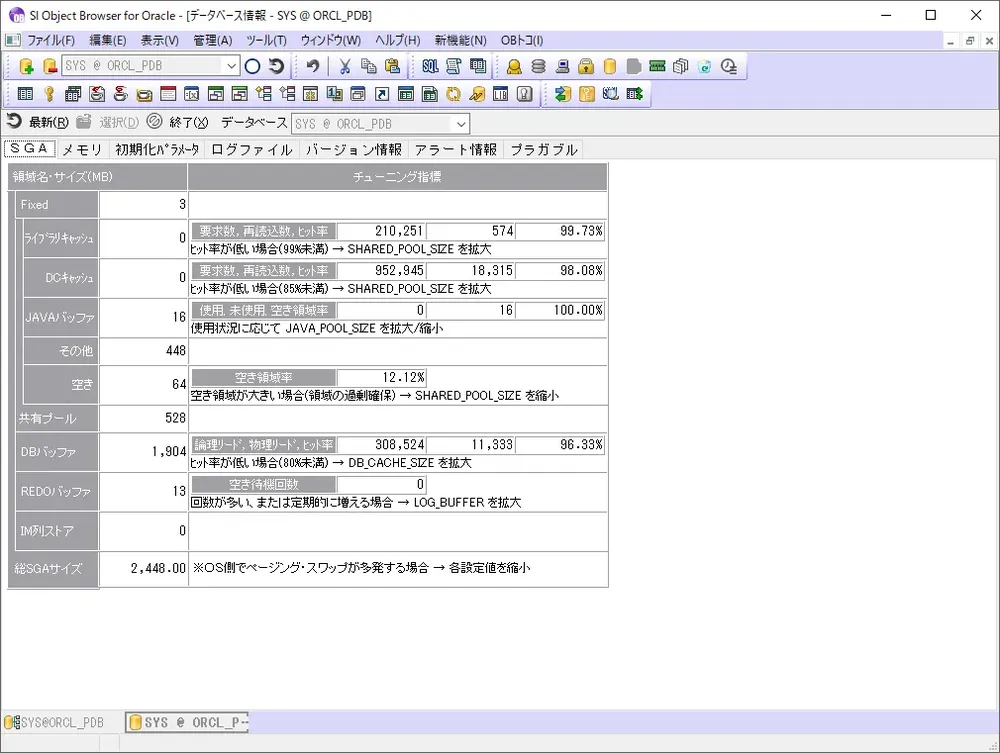Switch to the プラガブル tab
The width and height of the screenshot is (1000, 753).
(543, 150)
